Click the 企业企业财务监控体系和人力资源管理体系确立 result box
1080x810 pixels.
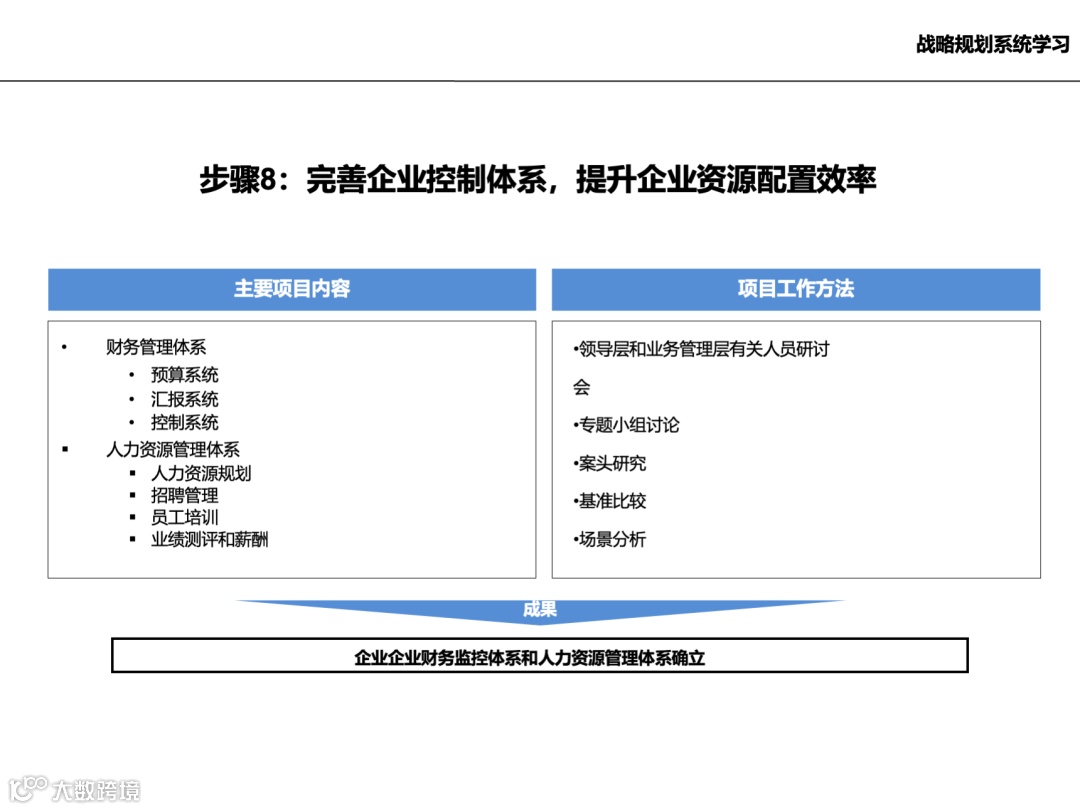click(540, 656)
